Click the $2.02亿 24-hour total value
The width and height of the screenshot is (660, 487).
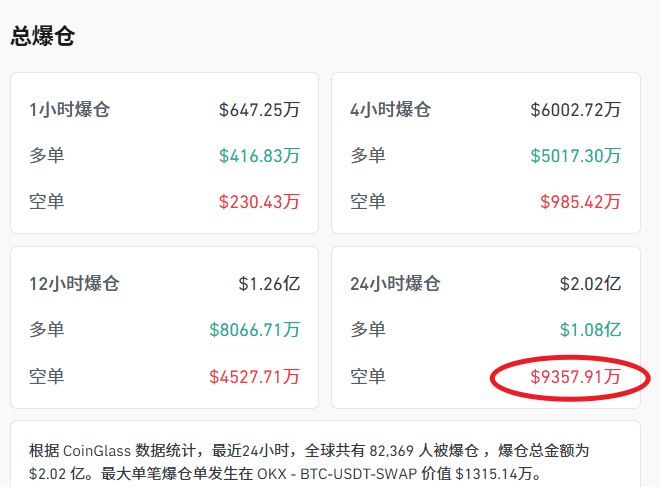tap(591, 284)
